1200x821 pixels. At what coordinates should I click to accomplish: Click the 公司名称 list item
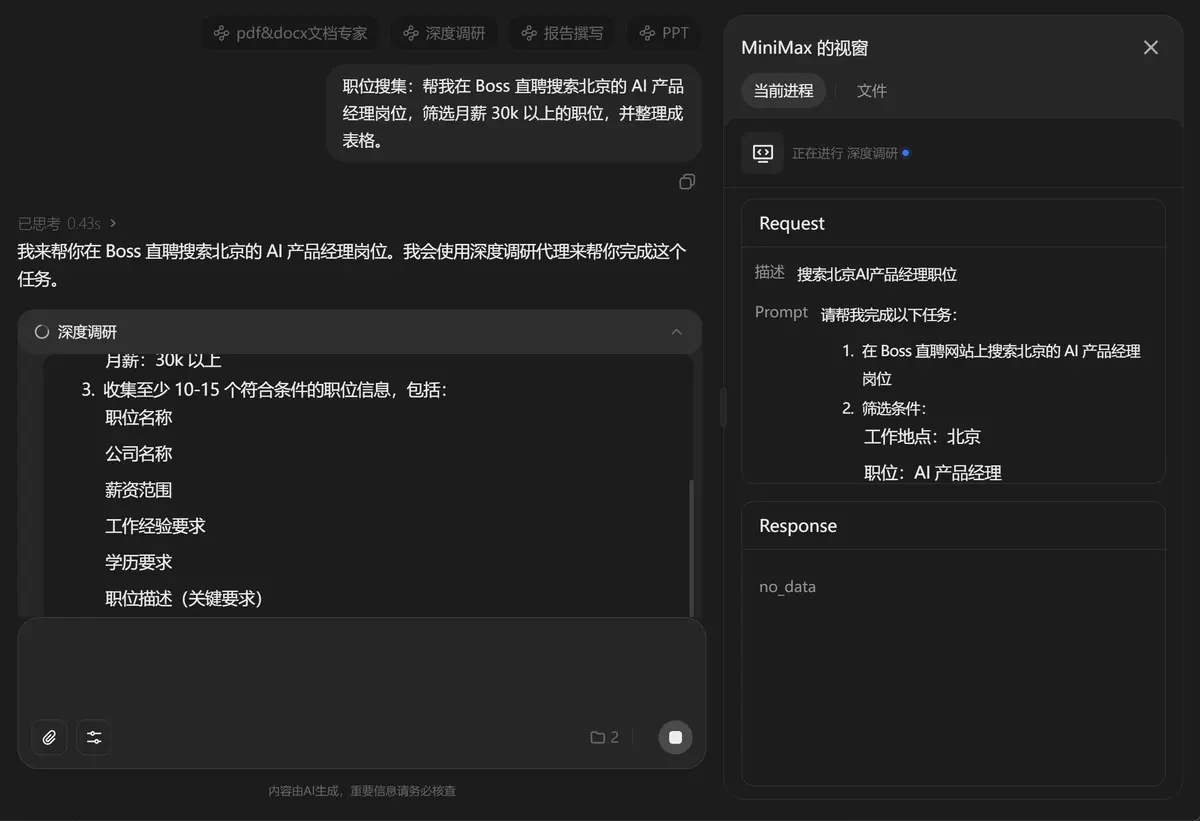tap(139, 454)
